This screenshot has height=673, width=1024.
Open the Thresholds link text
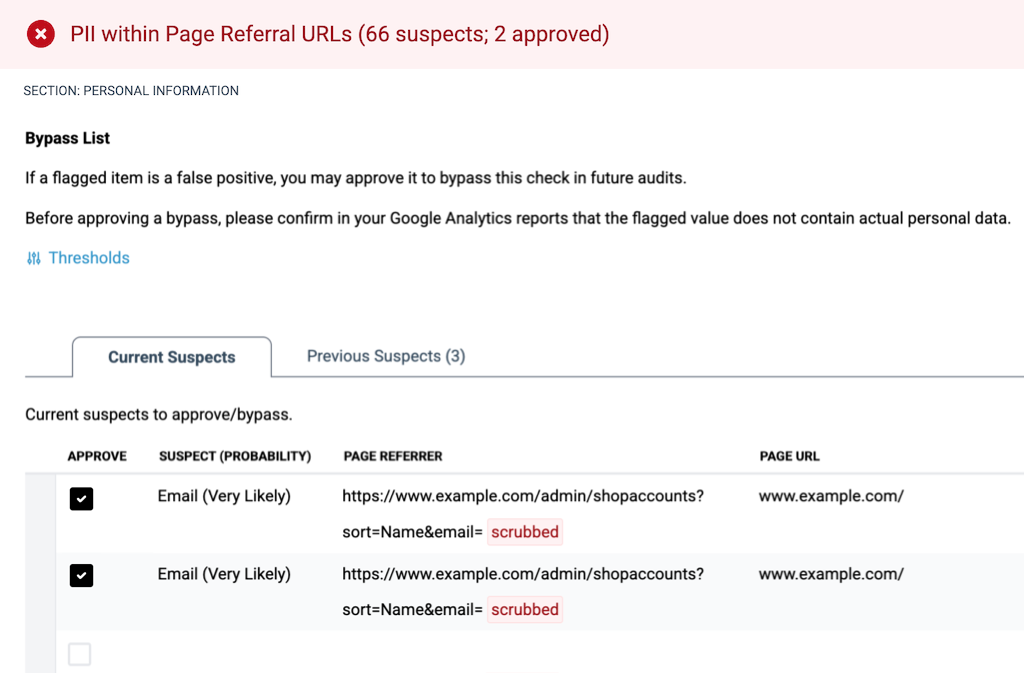coord(89,258)
